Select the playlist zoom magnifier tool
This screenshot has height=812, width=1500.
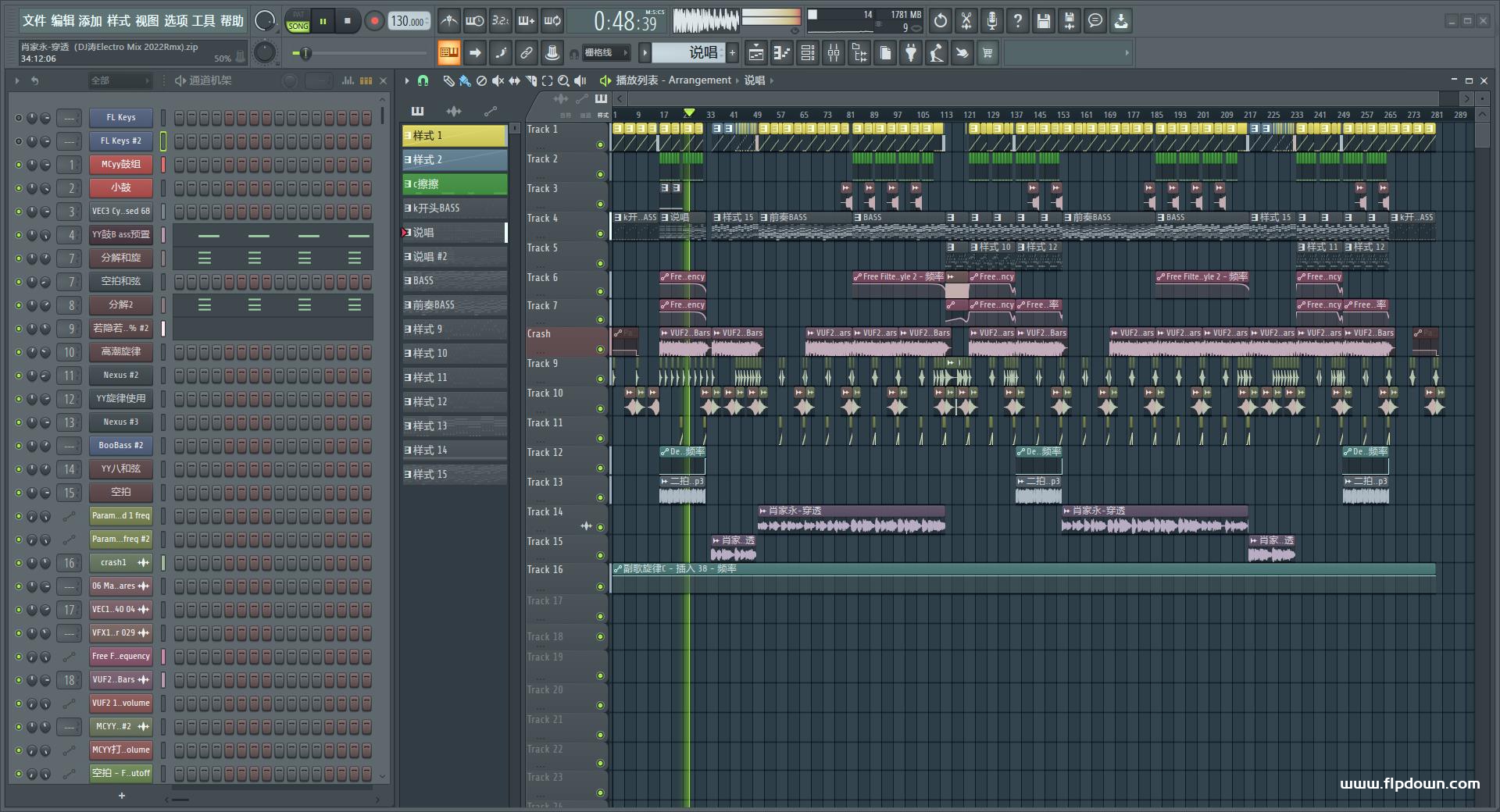click(563, 80)
